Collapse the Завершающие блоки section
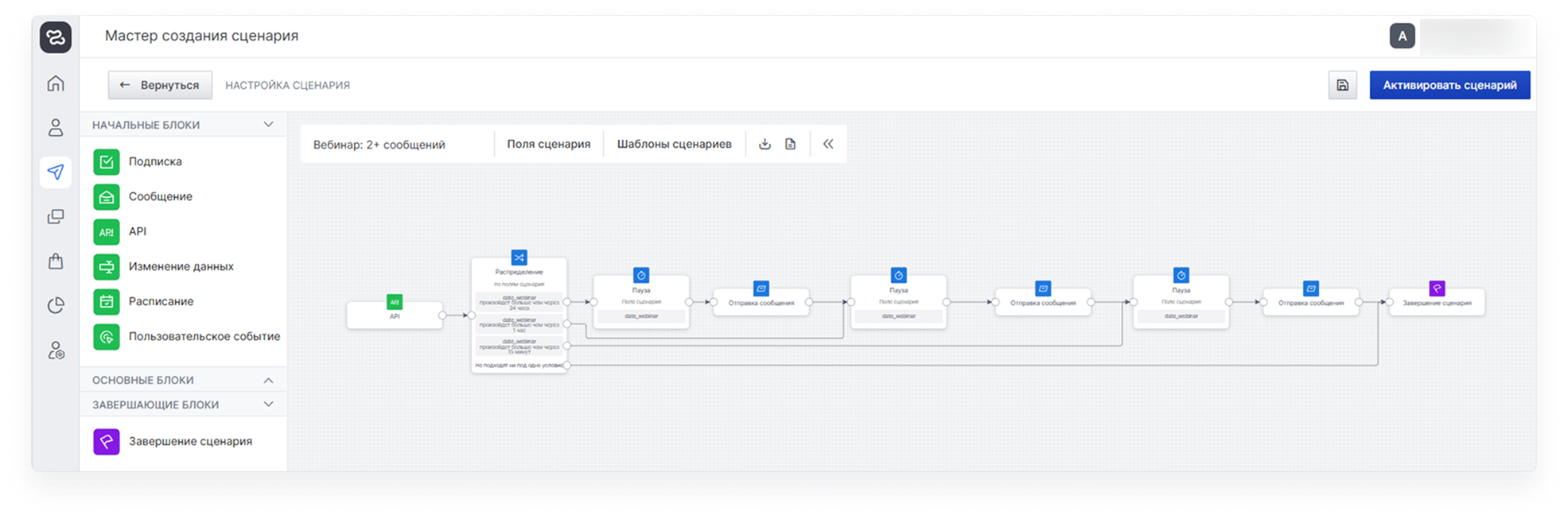Screen dimensions: 1568x519 click(268, 405)
